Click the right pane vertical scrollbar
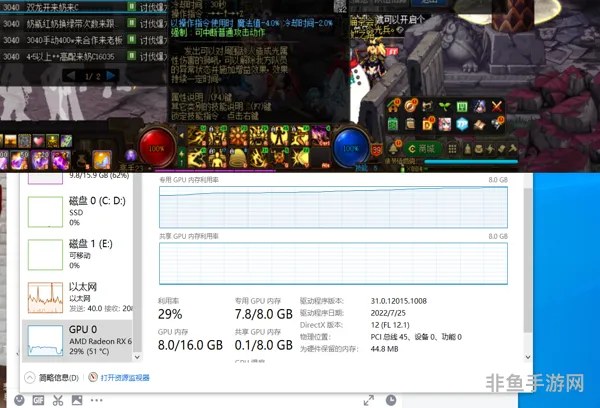Screen dimensions: 600x408 coord(528,260)
